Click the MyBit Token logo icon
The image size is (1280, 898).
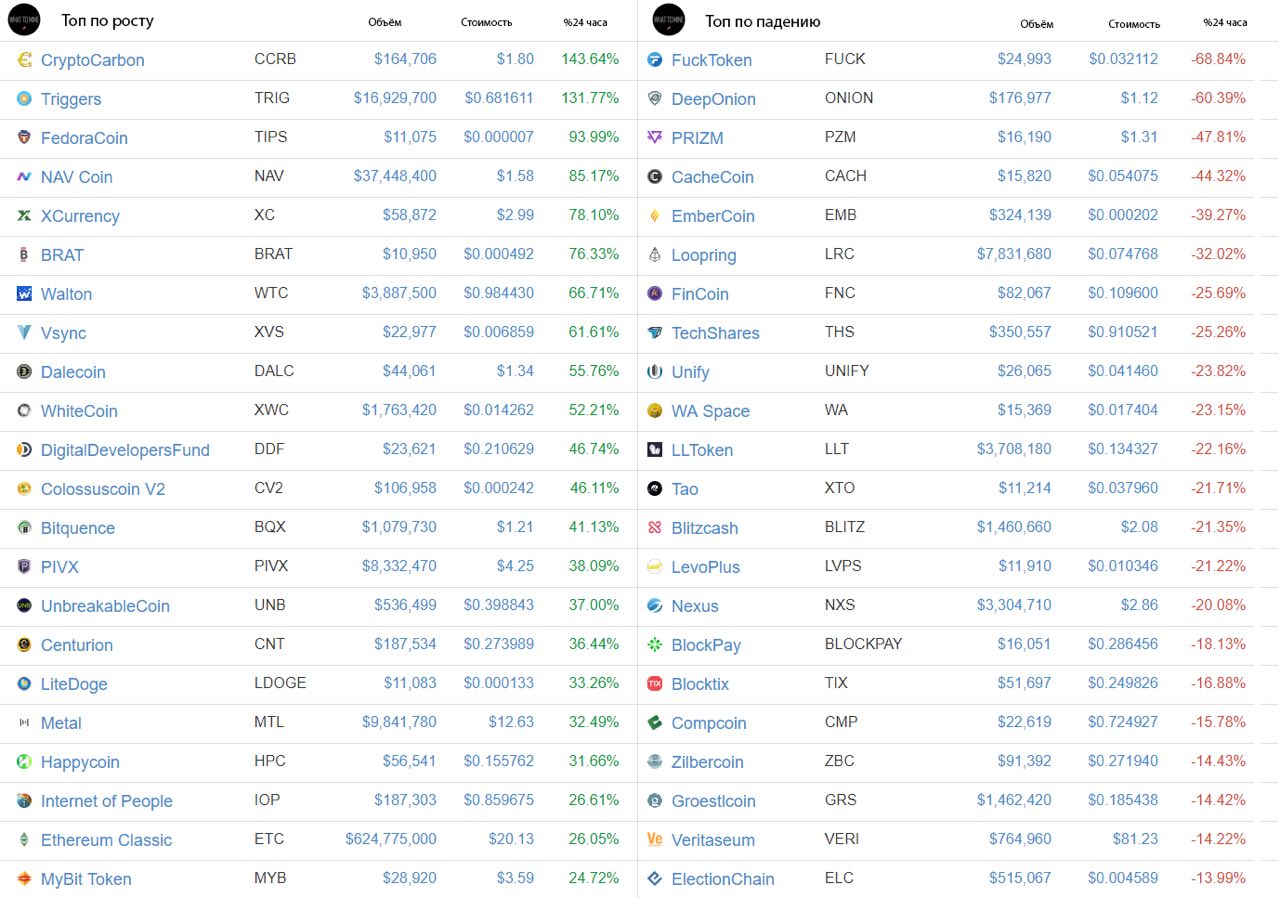coord(24,879)
